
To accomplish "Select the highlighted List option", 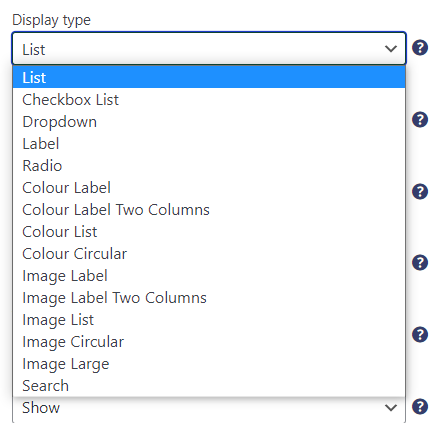I will tap(209, 77).
